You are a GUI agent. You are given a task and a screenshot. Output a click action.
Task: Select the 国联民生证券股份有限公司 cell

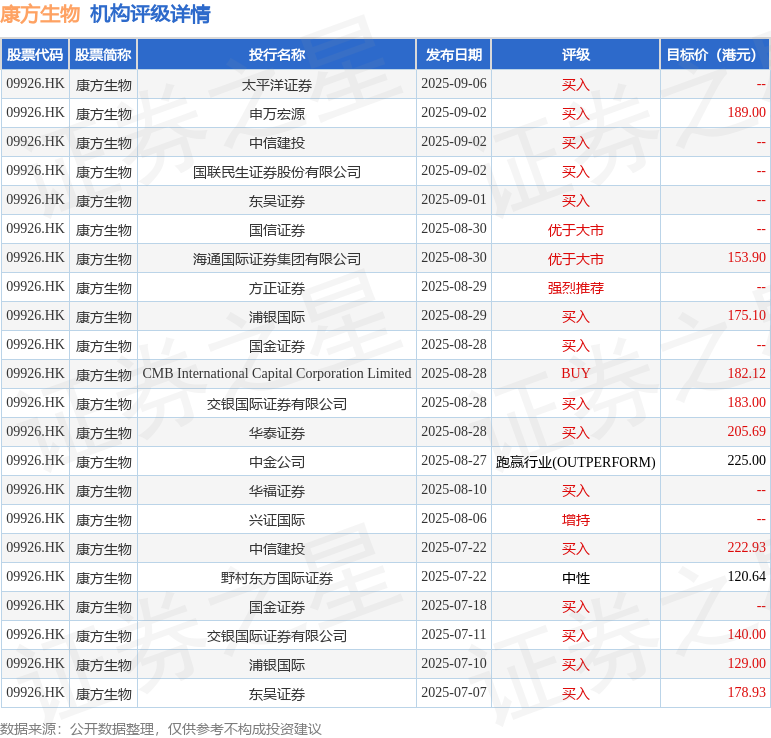click(x=277, y=172)
